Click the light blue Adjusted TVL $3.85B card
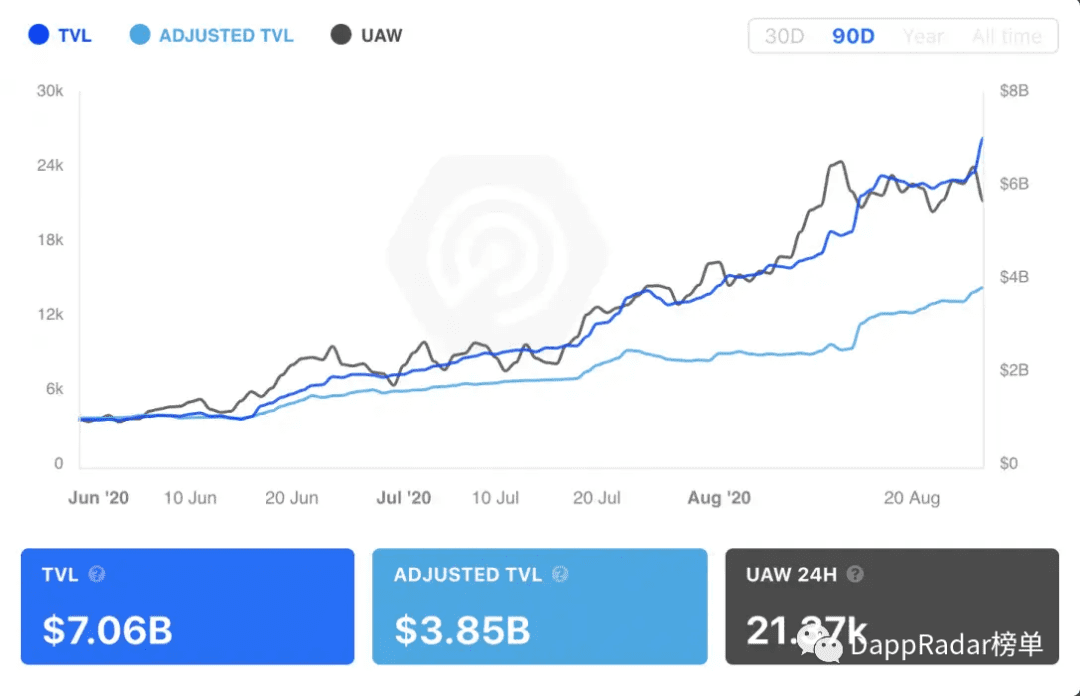This screenshot has height=696, width=1080. (540, 606)
